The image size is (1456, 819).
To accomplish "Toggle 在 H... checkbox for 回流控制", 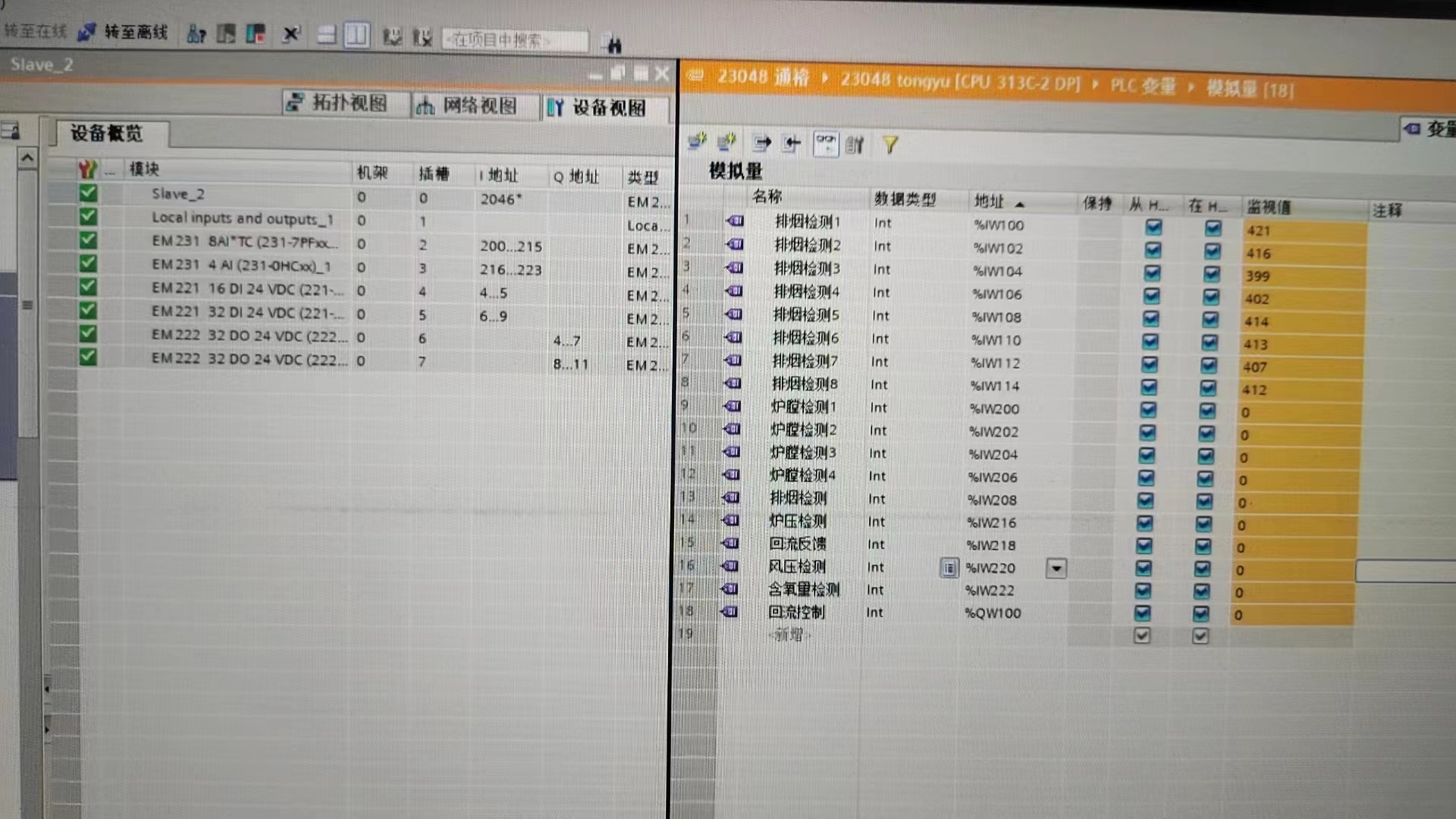I will 1201,613.
